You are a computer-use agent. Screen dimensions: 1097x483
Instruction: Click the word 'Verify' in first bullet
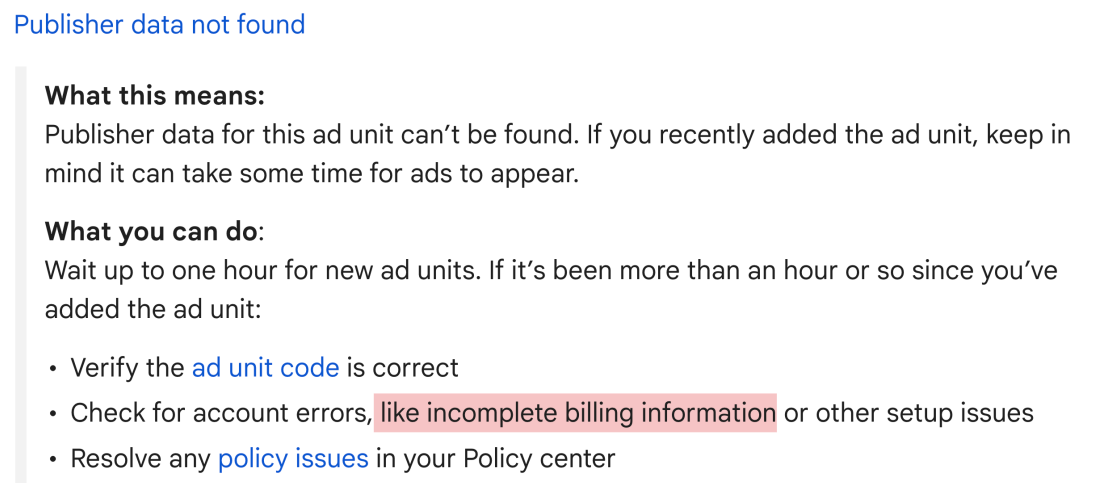[104, 367]
